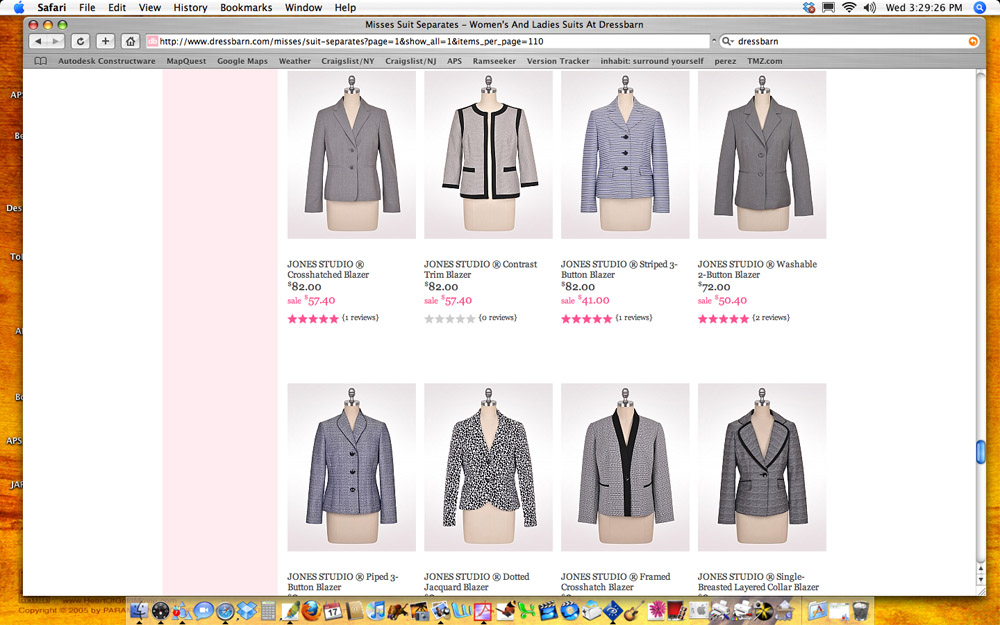This screenshot has height=625, width=1000.
Task: Open Dashboard from the Dock
Action: (x=160, y=610)
